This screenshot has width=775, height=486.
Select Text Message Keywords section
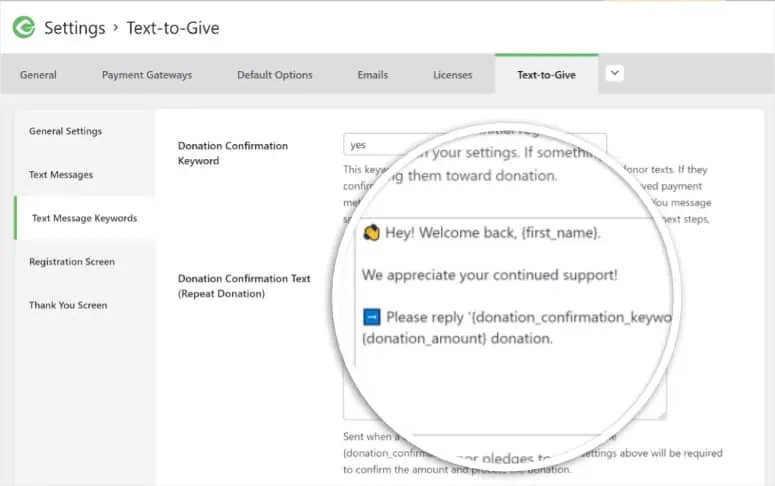[85, 218]
